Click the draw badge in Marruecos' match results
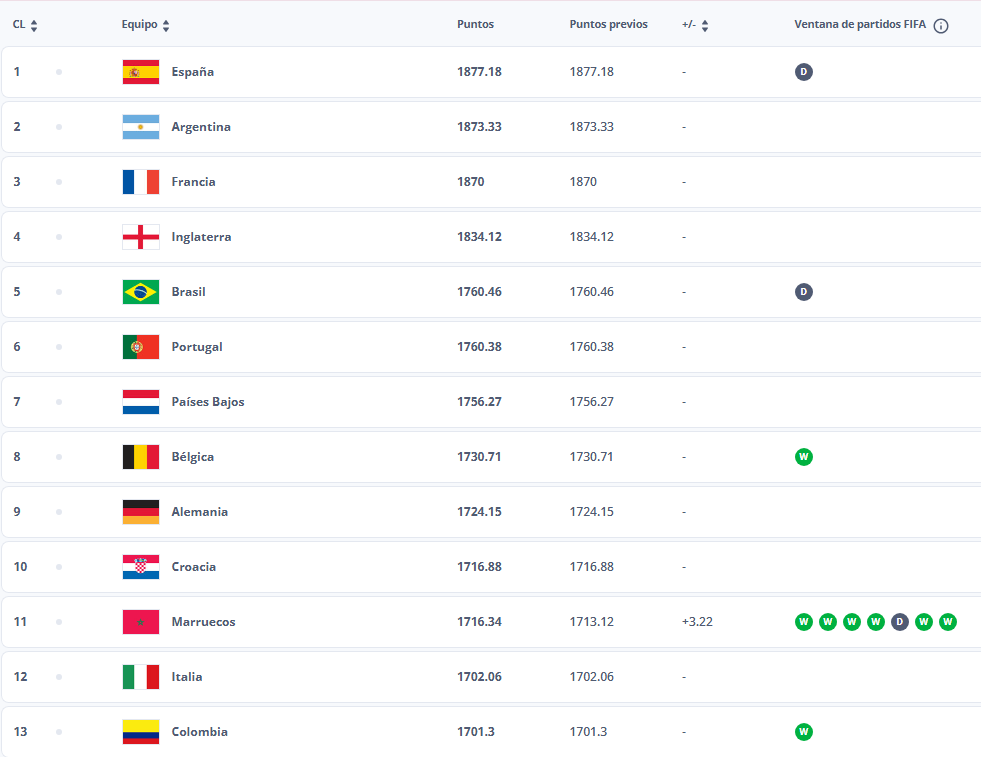This screenshot has height=757, width=981. 900,622
